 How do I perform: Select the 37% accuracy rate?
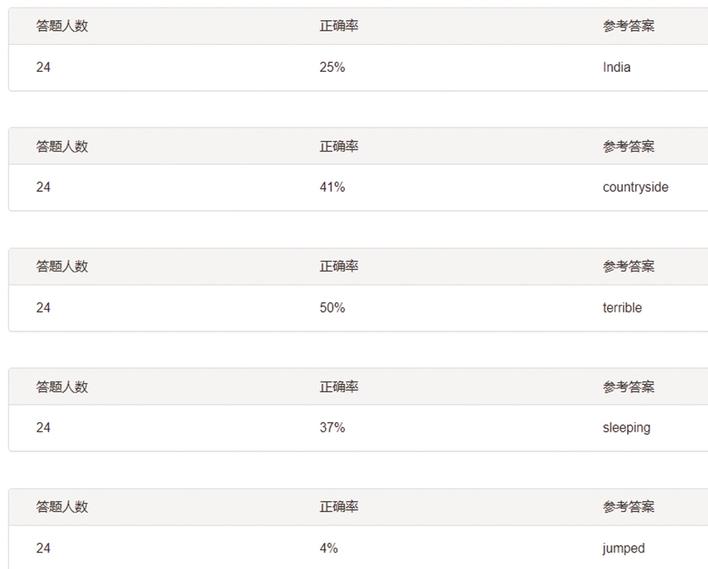(332, 428)
